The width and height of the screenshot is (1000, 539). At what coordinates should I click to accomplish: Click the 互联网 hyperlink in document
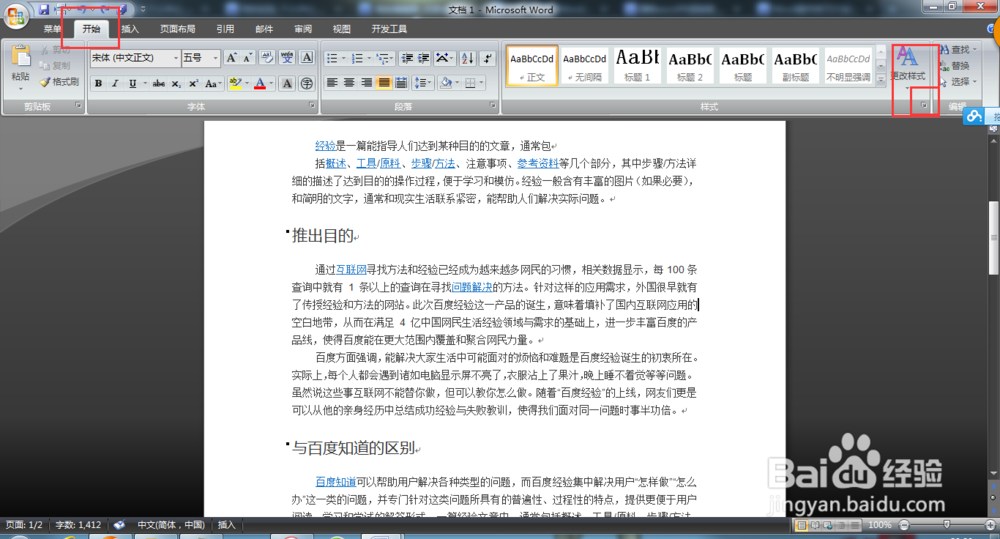pos(351,270)
